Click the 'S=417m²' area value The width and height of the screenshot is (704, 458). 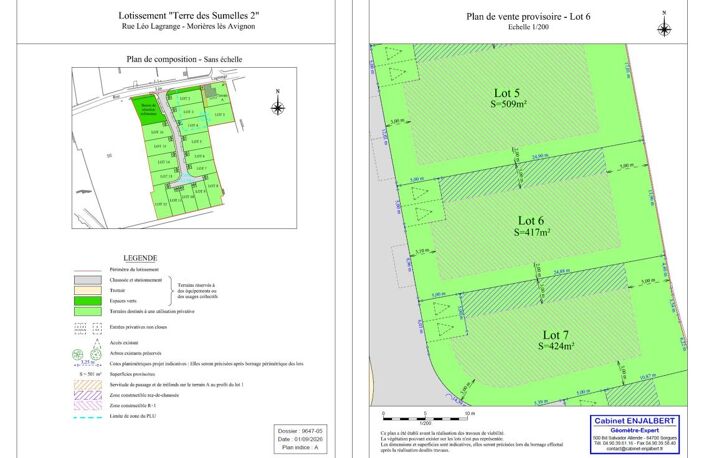[532, 232]
